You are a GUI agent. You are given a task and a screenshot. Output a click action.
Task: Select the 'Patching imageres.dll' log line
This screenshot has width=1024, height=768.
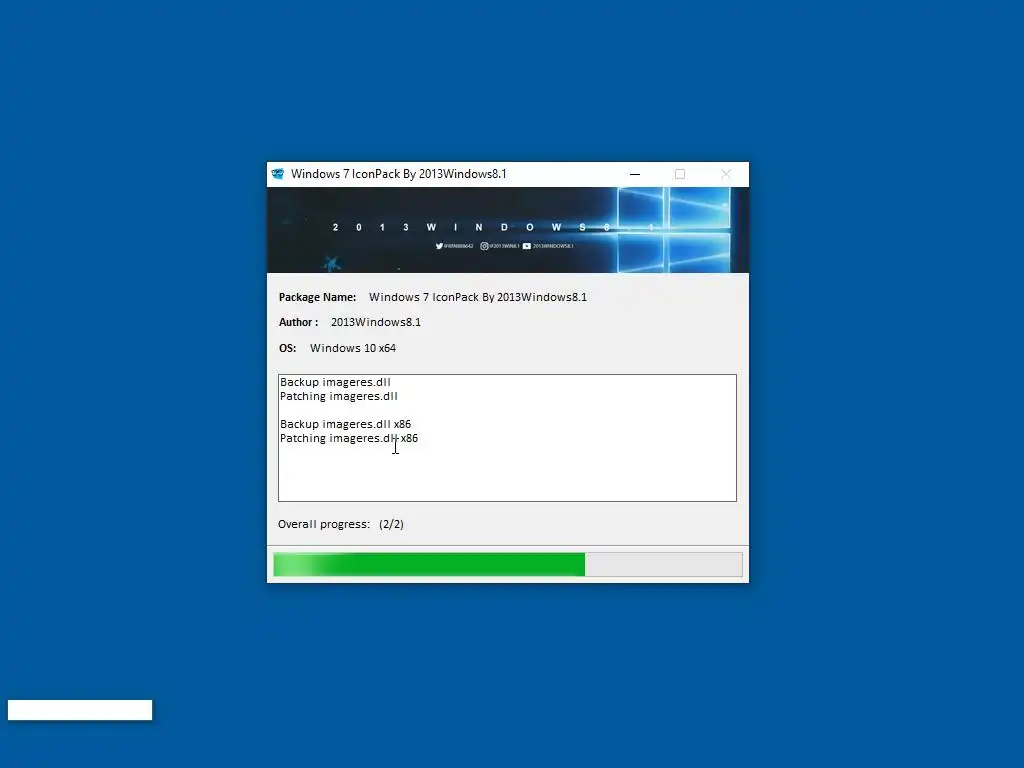coord(338,396)
